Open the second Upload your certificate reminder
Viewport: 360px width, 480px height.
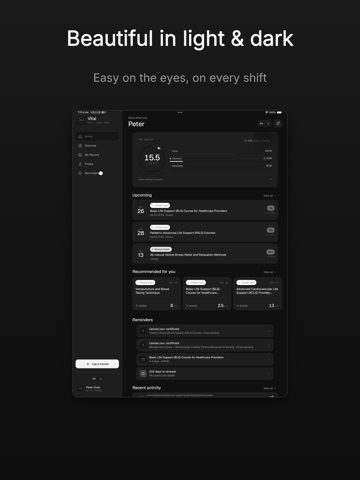pyautogui.click(x=205, y=345)
